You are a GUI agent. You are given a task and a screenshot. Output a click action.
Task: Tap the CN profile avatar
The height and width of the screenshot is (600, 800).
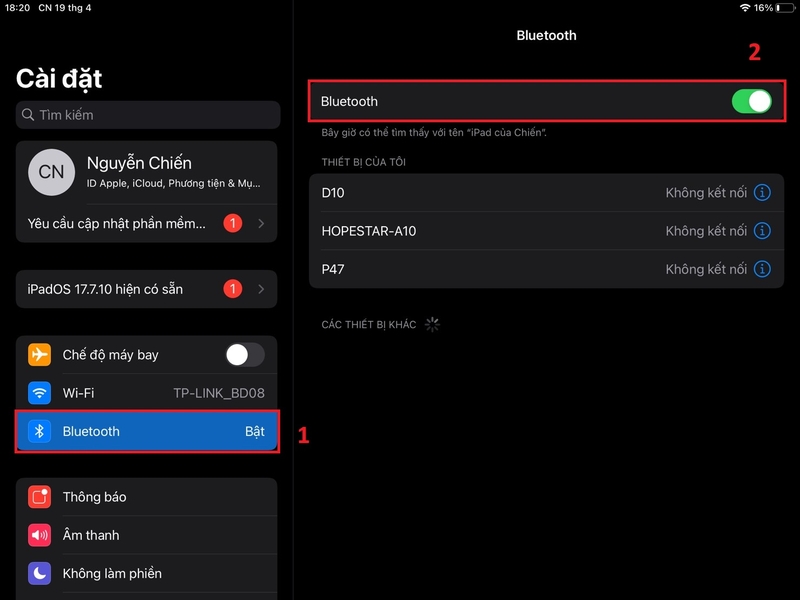(52, 172)
